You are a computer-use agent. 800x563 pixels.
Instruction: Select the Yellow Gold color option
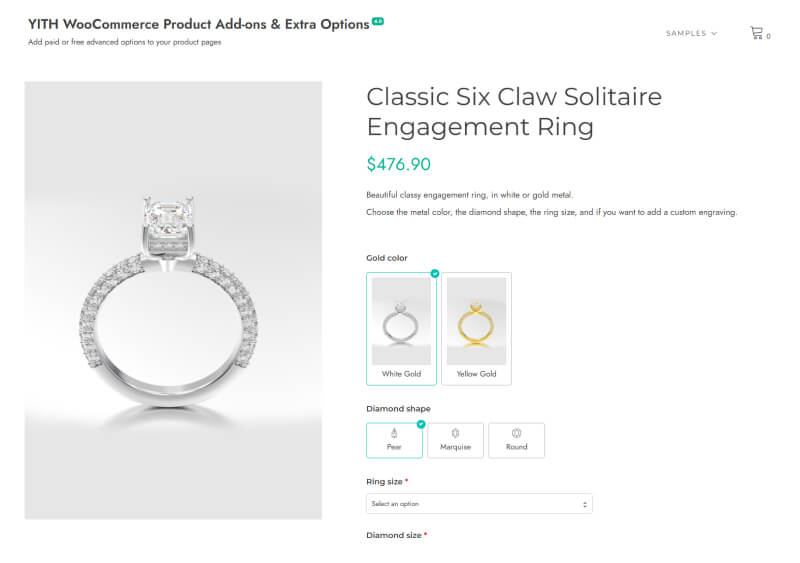point(476,329)
